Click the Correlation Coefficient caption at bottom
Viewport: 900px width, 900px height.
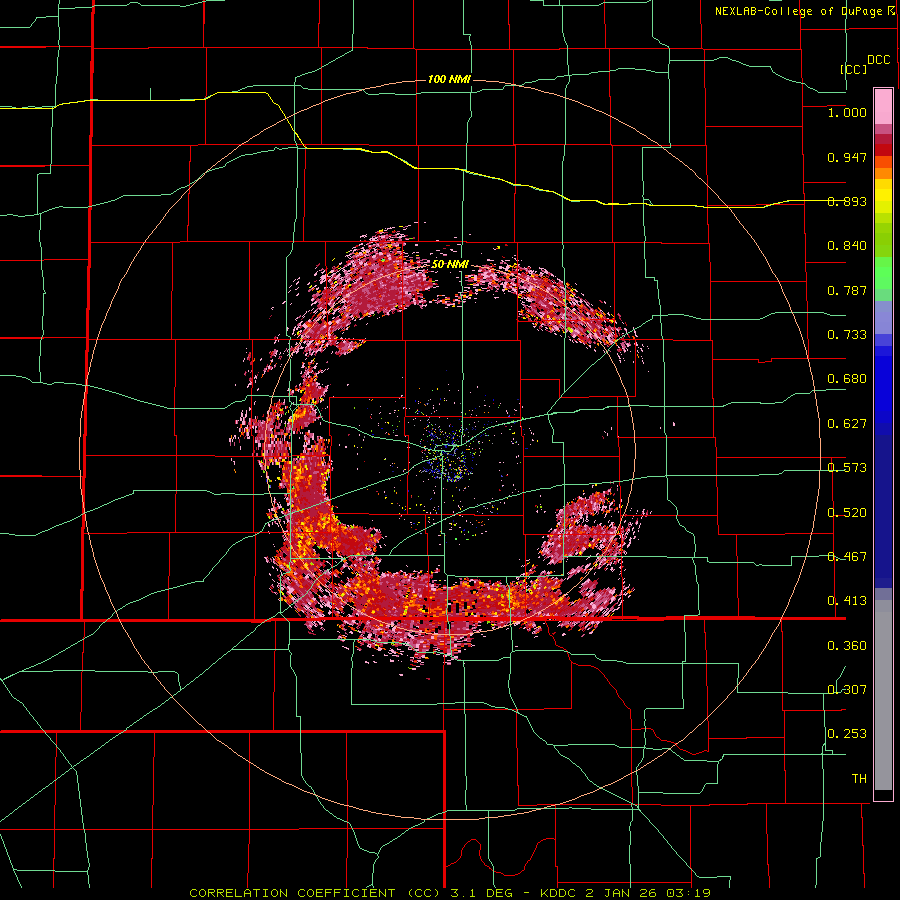click(450, 893)
